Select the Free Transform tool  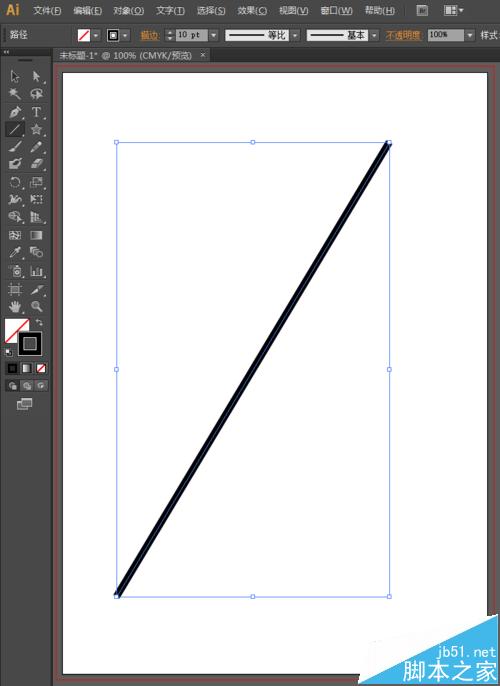[36, 200]
